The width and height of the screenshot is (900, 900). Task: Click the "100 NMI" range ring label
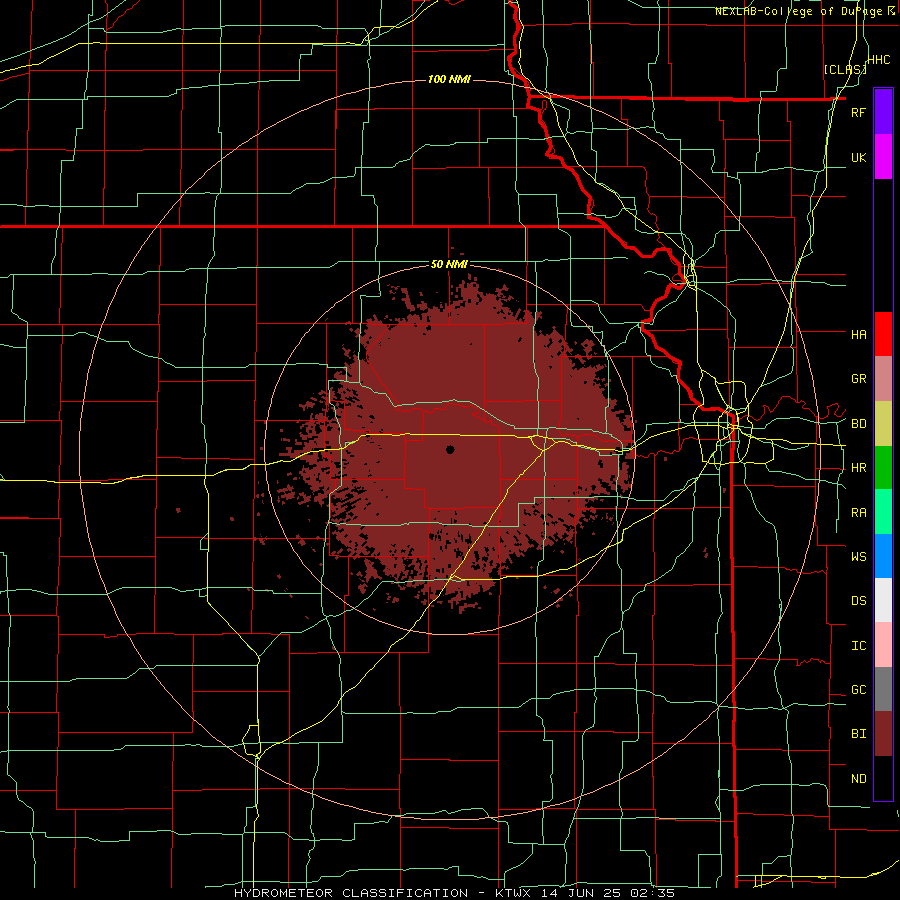pyautogui.click(x=449, y=79)
